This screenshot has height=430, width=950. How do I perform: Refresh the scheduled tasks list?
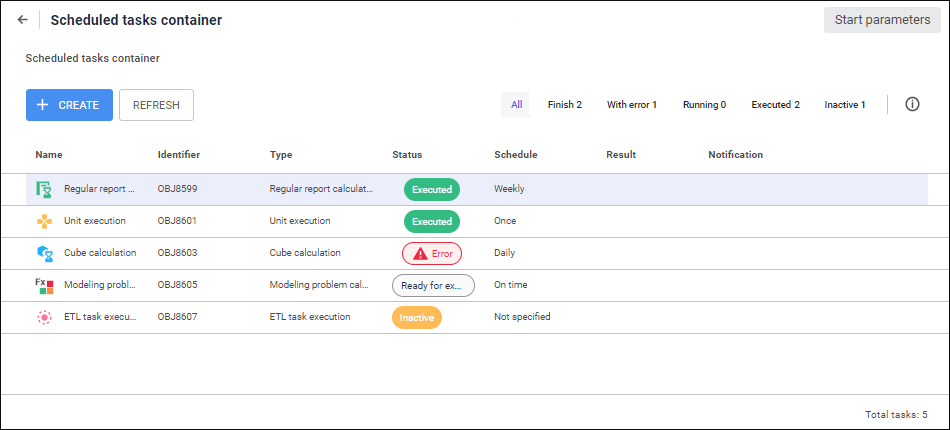[x=156, y=105]
